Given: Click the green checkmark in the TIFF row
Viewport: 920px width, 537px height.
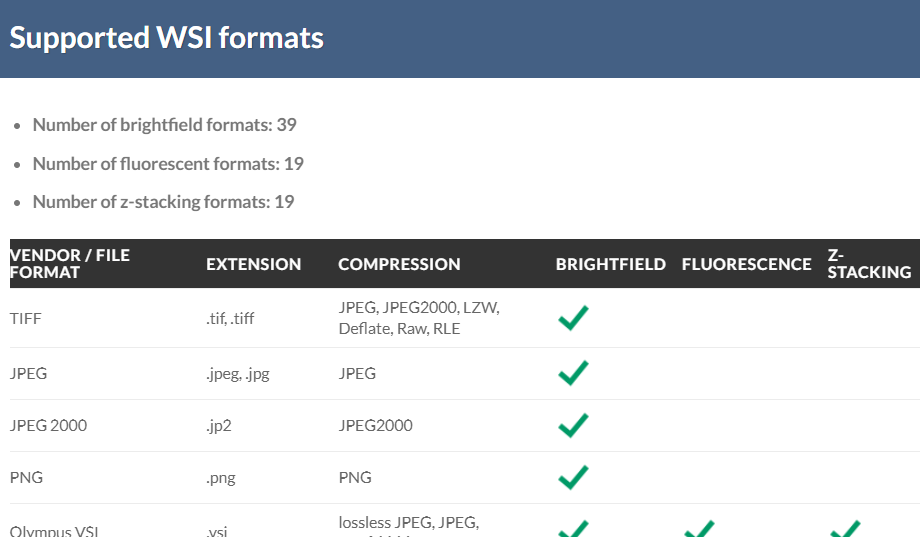Looking at the screenshot, I should (x=573, y=319).
